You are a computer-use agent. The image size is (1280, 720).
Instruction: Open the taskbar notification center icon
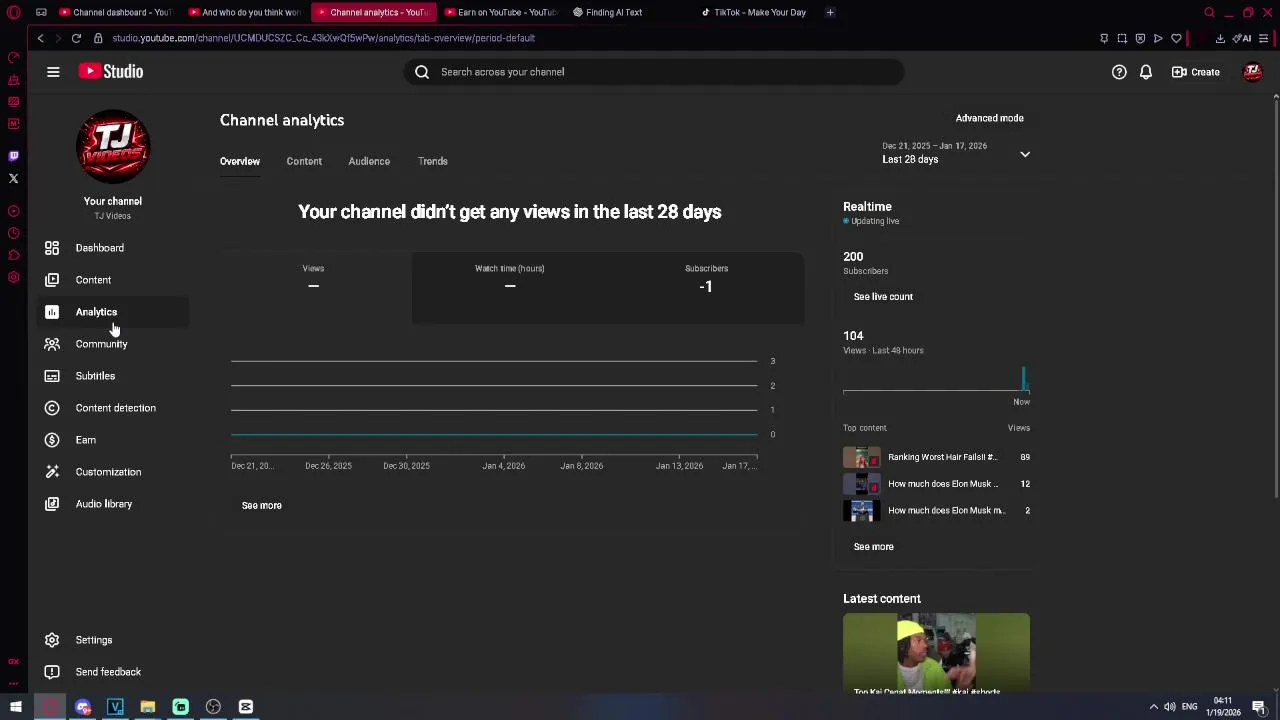pyautogui.click(x=1259, y=707)
